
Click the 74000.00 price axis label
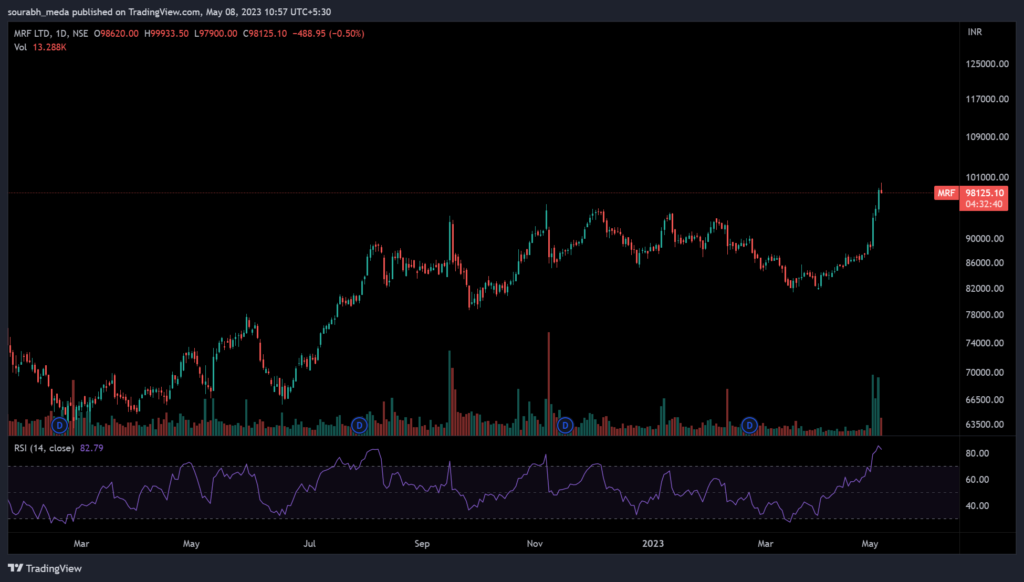point(985,343)
